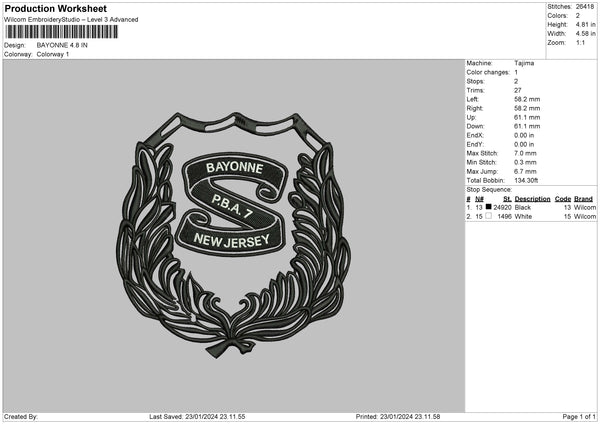Click the Zoom value 1:1
The height and width of the screenshot is (424, 600).
(x=580, y=42)
